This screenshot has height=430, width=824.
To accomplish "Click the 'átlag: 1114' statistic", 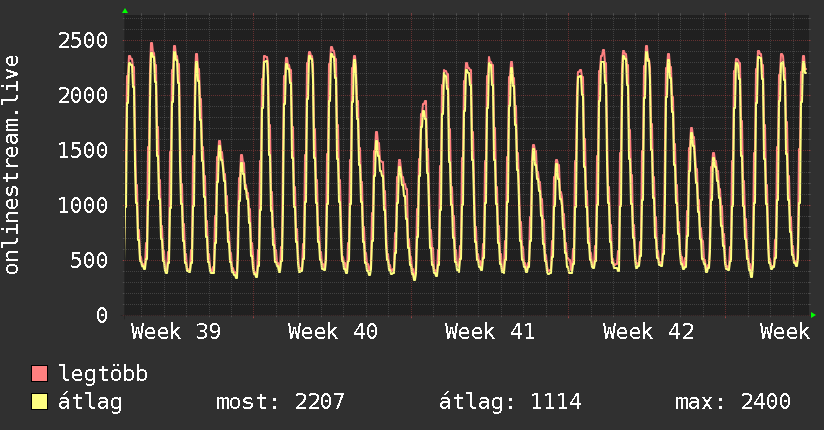I will tap(510, 402).
